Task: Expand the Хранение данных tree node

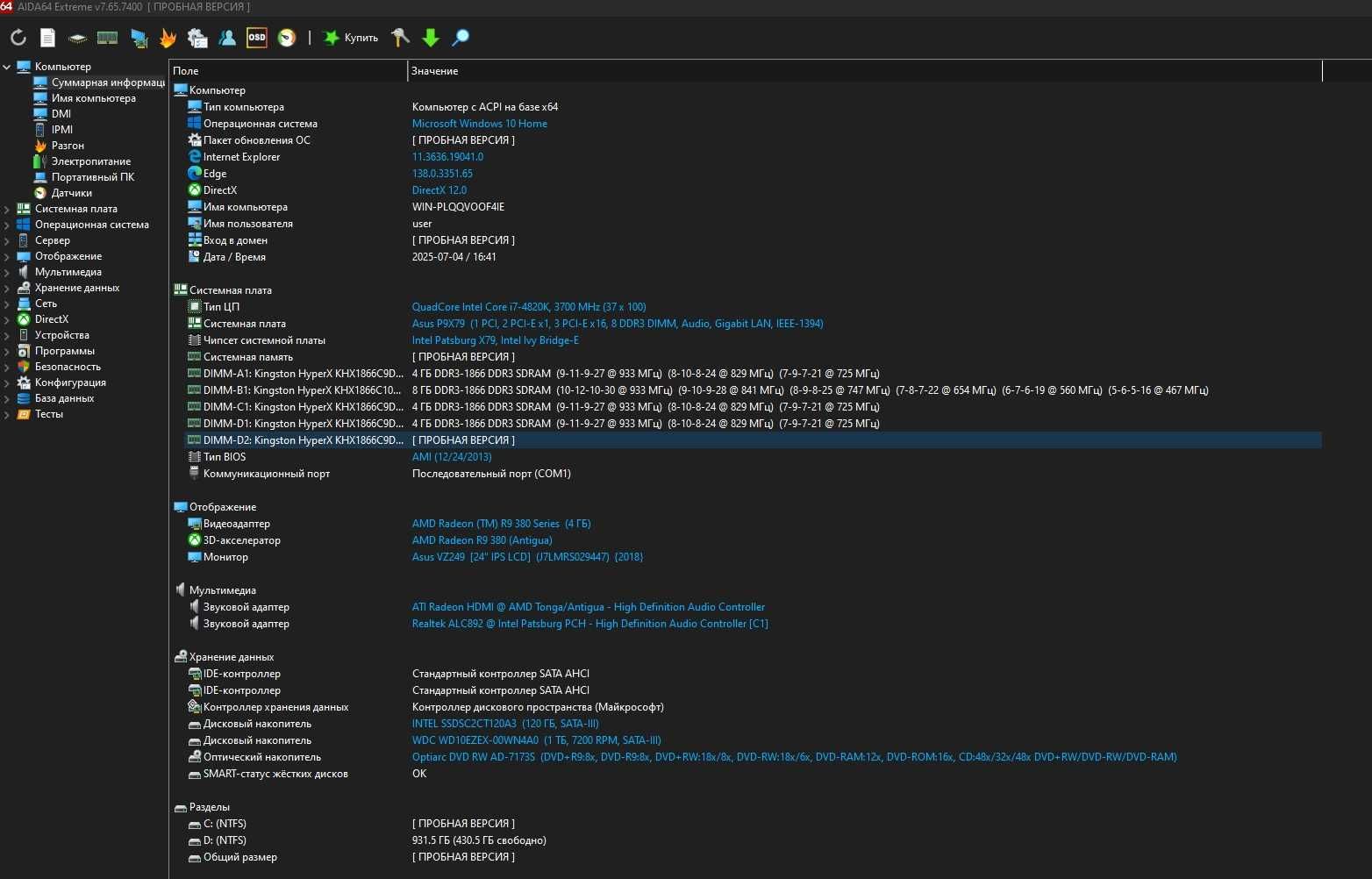Action: click(x=7, y=288)
